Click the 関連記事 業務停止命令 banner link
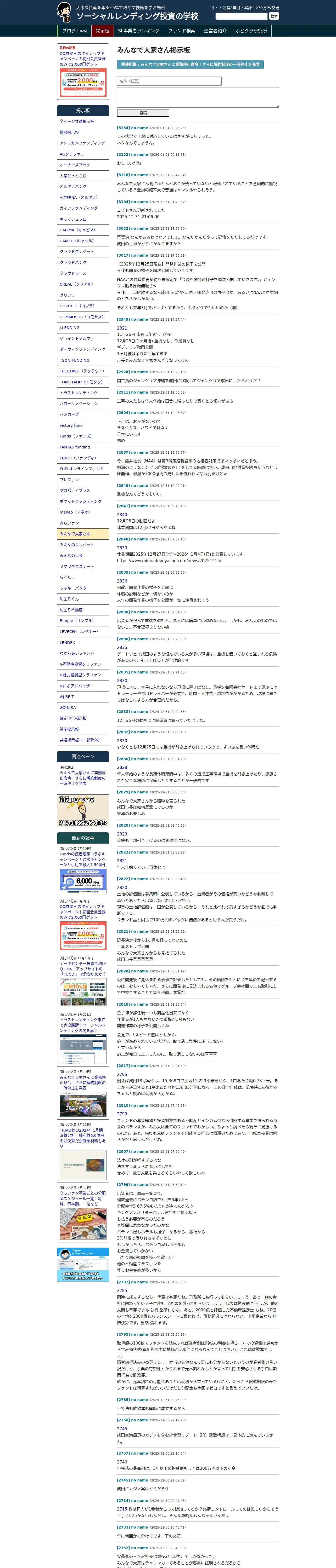The height and width of the screenshot is (1568, 336). pos(190,64)
